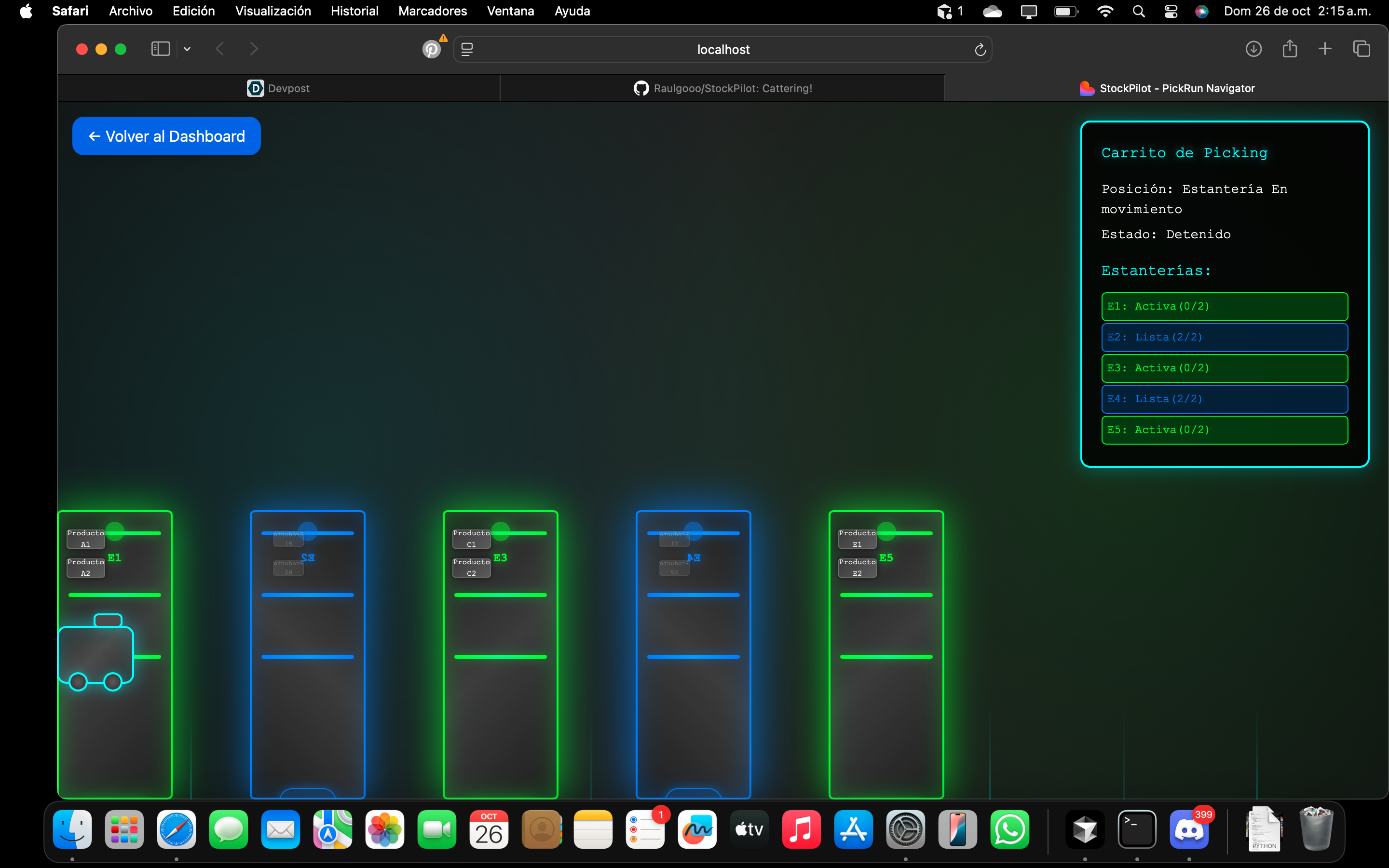
Task: Show the tab overview icon
Action: 1361,49
